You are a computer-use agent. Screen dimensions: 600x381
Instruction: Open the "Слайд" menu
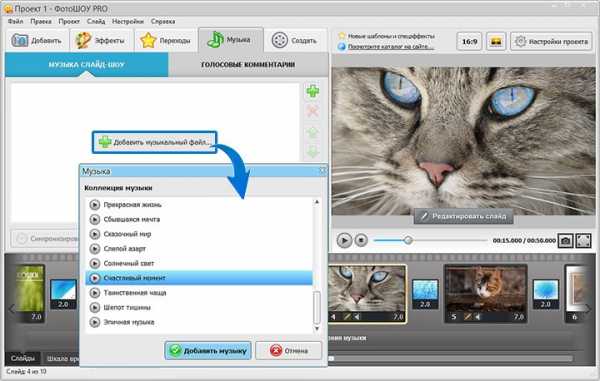tap(96, 21)
